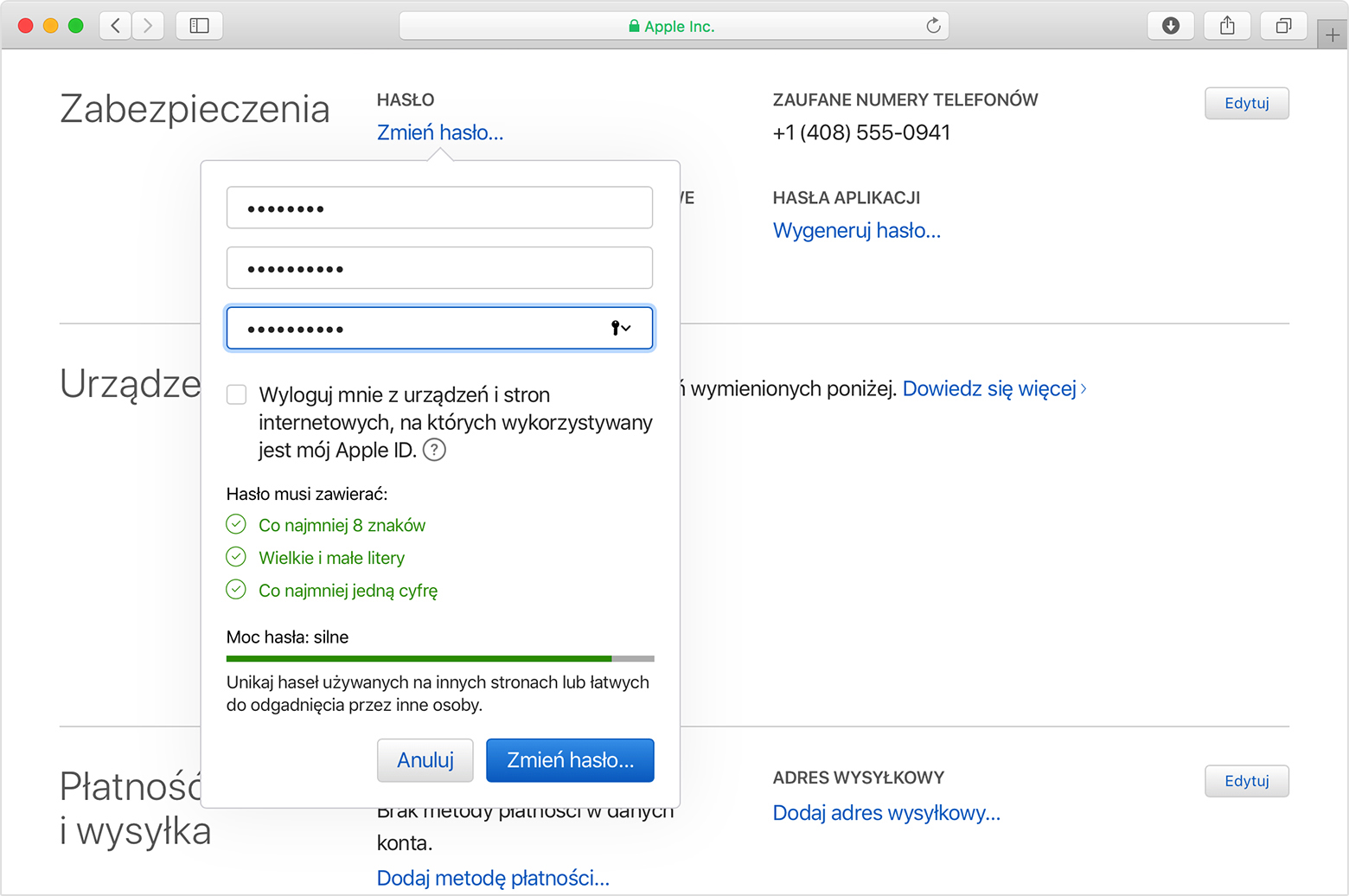Click 'Co najmniej jedną cyfrę' requirement
This screenshot has height=896, width=1349.
(x=348, y=591)
